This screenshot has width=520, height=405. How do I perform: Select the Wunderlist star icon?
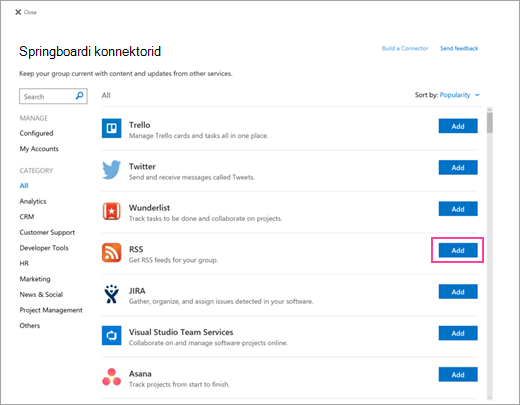coord(111,211)
